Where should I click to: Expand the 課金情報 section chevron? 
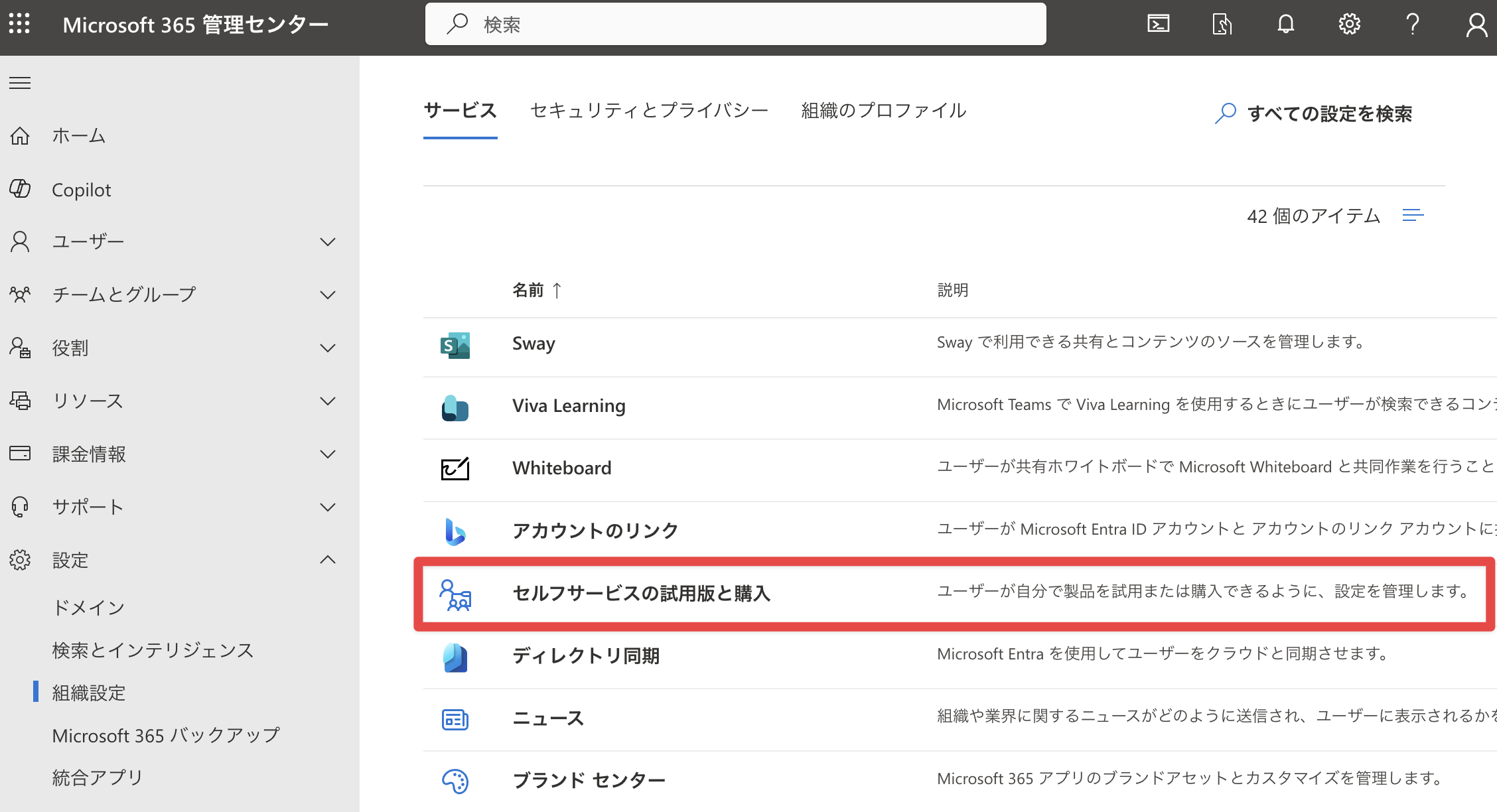pos(328,454)
